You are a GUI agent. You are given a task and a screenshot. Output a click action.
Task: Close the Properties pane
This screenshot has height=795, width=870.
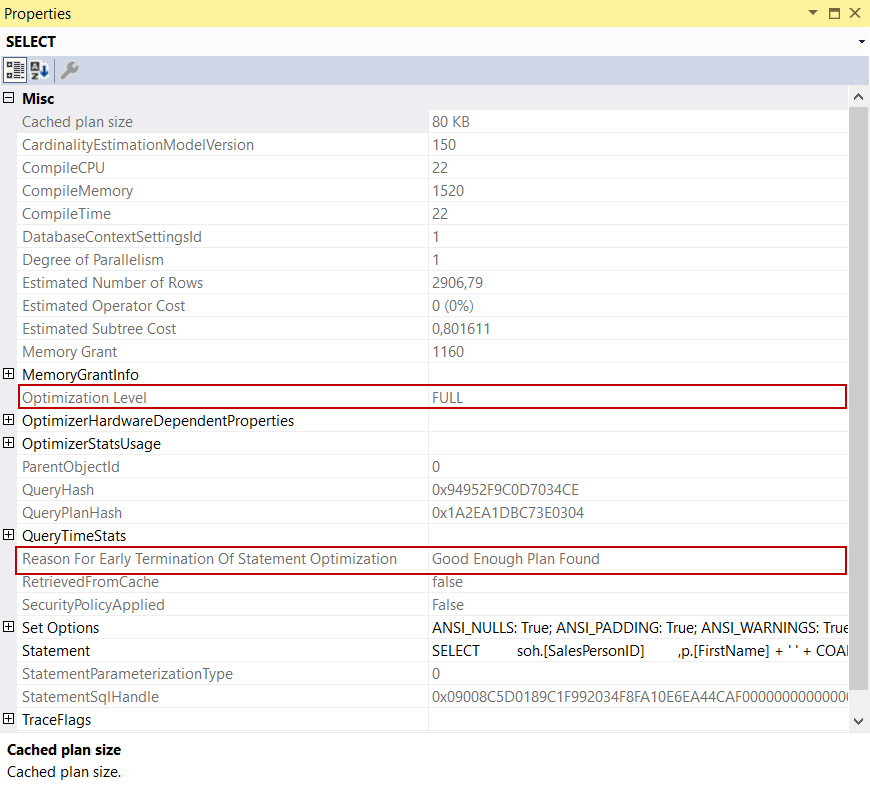[855, 13]
